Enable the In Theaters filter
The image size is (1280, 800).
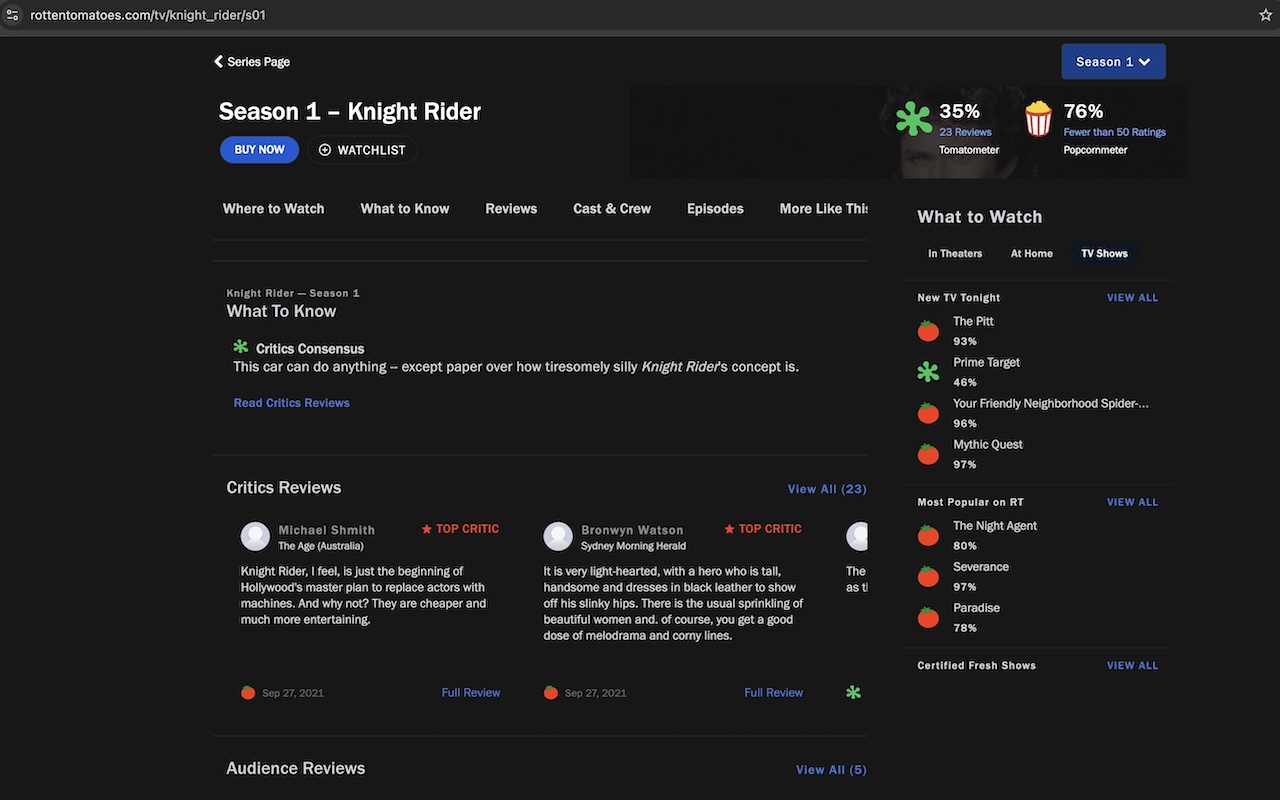pyautogui.click(x=954, y=253)
